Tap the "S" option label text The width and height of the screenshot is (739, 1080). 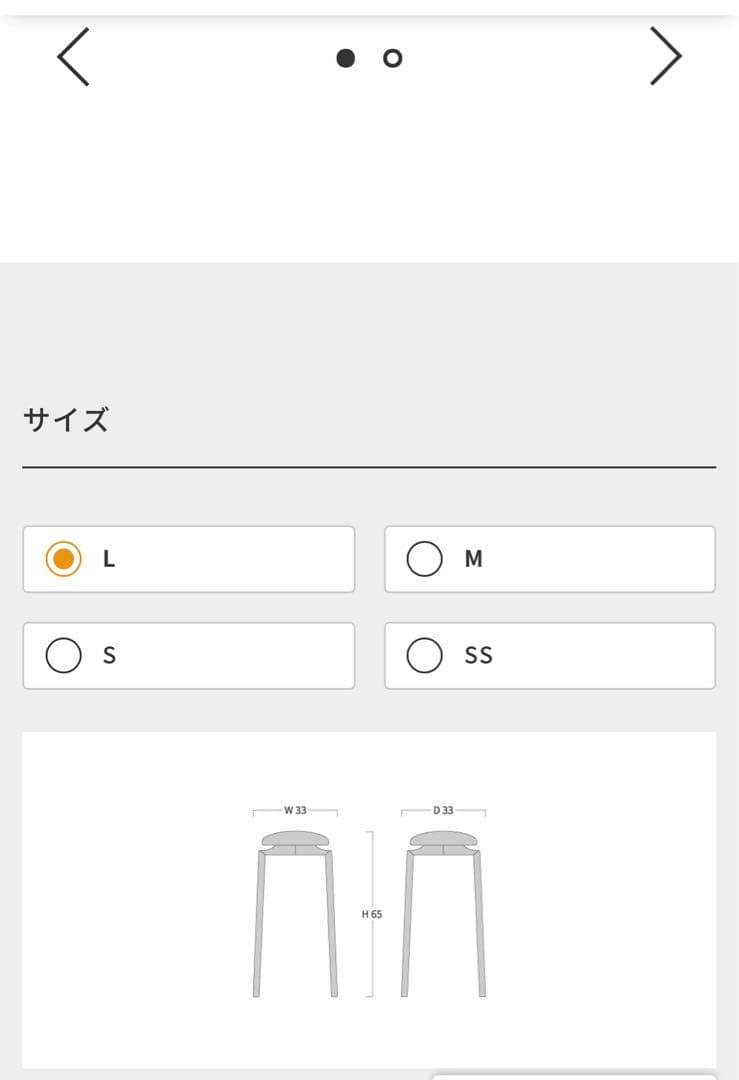(x=110, y=656)
